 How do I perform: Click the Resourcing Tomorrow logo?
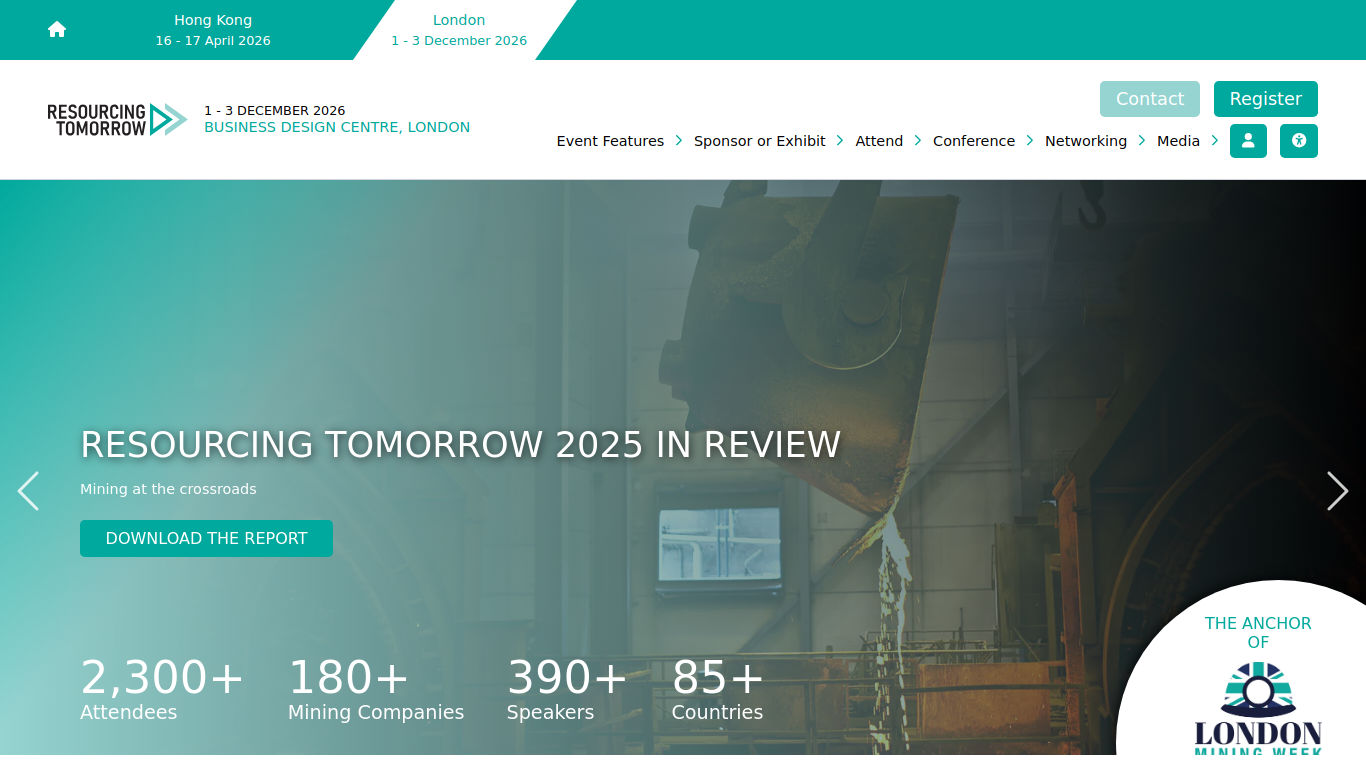coord(117,120)
